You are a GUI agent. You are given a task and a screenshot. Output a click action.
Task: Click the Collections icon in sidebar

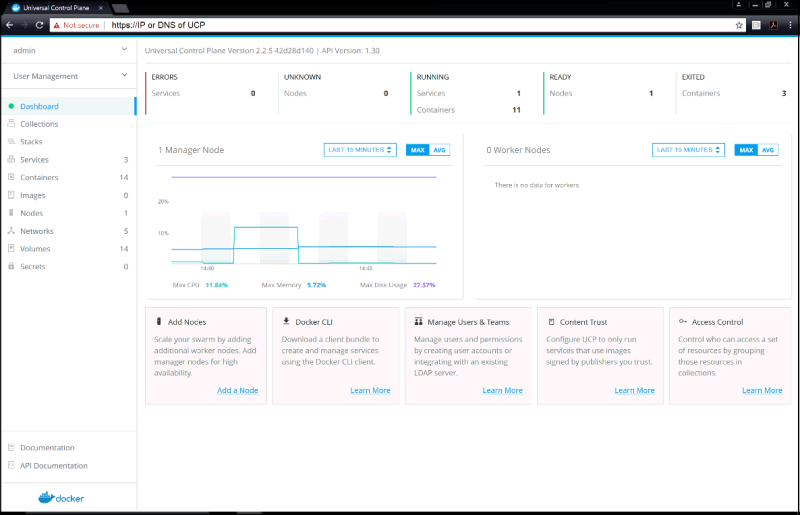(x=11, y=124)
